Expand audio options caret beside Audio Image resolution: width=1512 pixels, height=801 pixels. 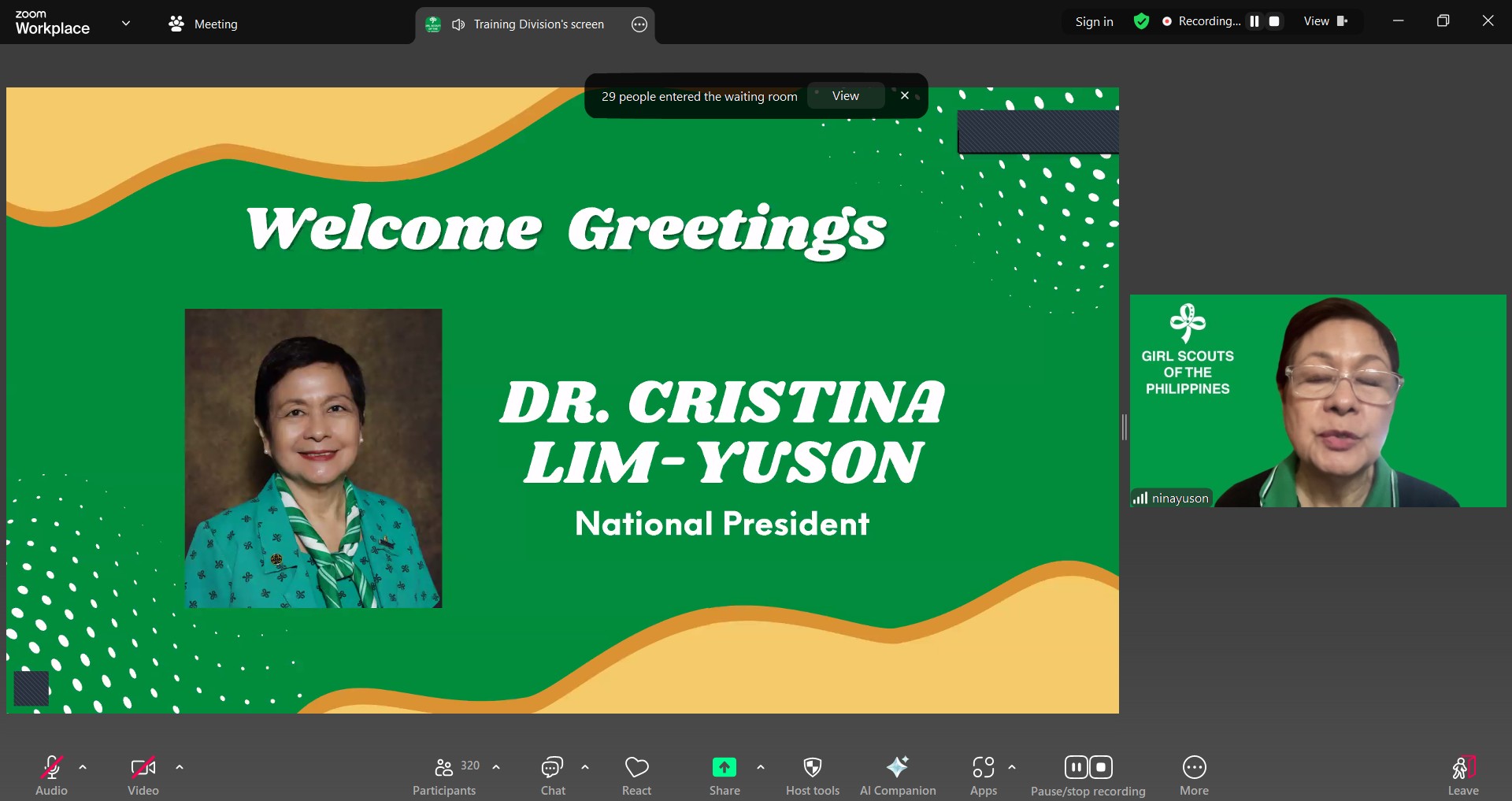click(83, 766)
